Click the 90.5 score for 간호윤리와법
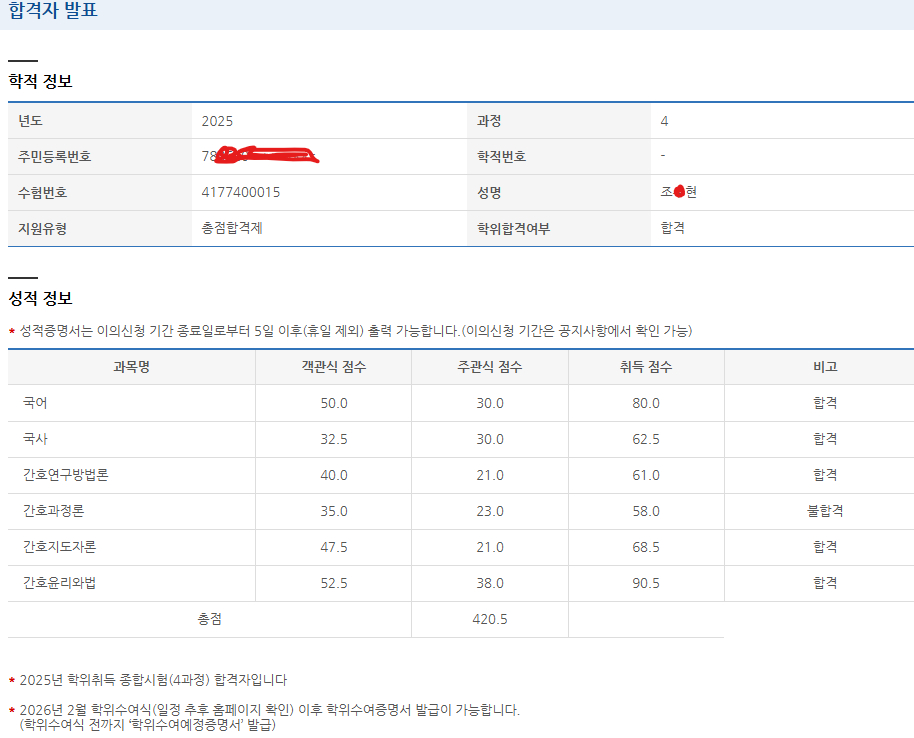Viewport: 914px width, 738px height. click(x=645, y=583)
